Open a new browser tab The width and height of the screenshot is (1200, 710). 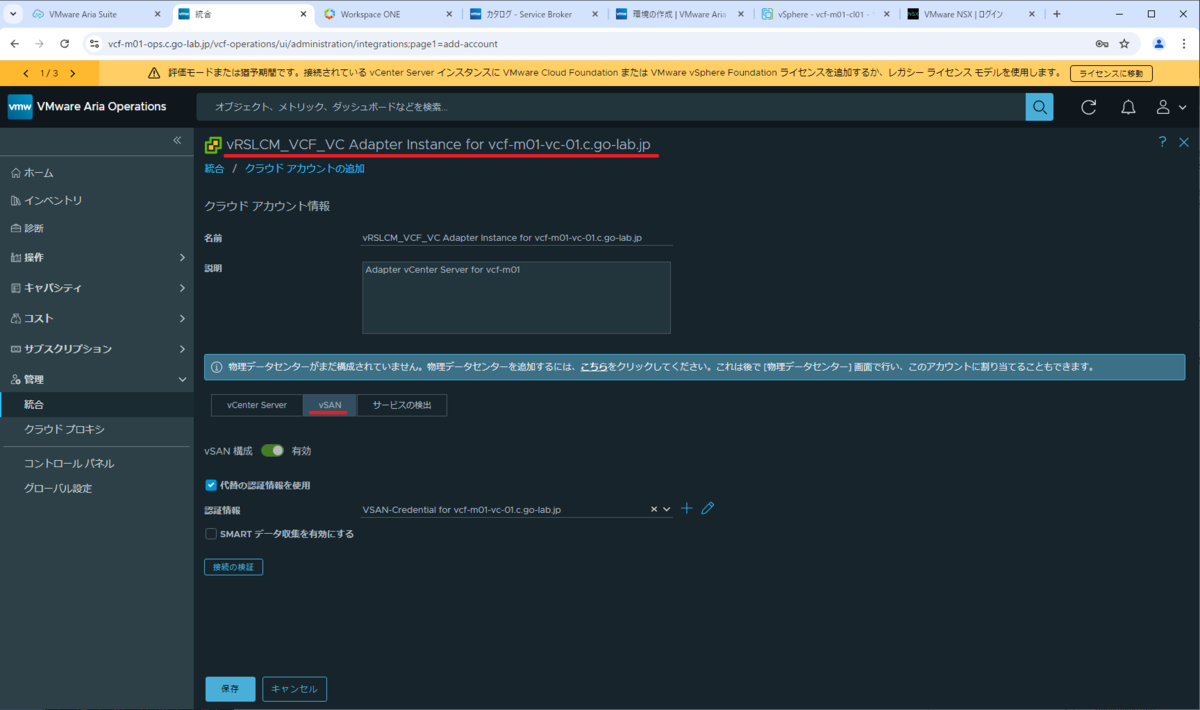1057,15
